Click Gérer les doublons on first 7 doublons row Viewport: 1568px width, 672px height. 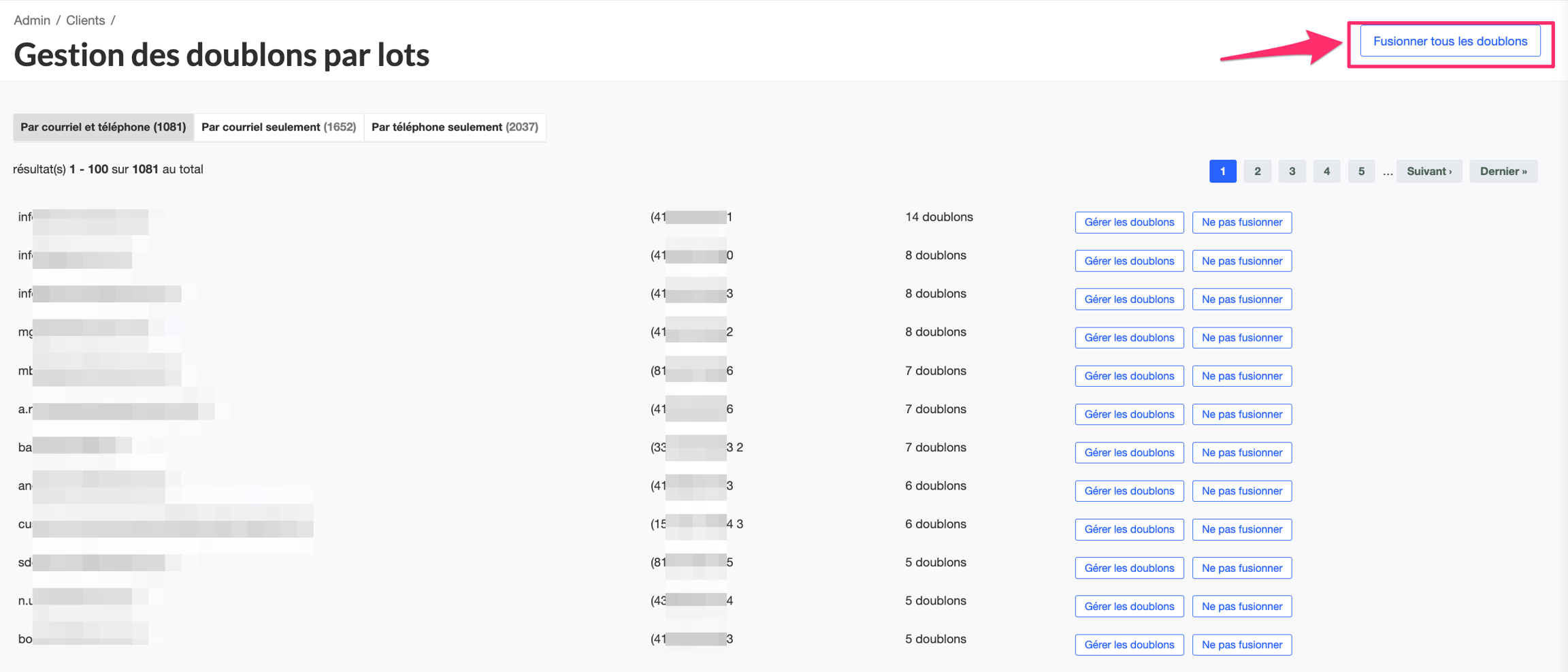coord(1129,376)
